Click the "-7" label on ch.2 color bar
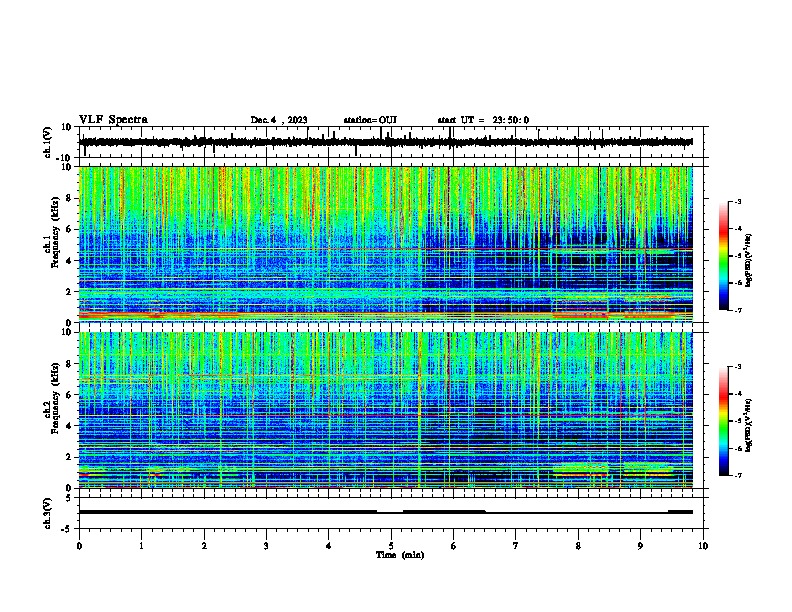Screen dimensions: 792x612 pyautogui.click(x=737, y=475)
